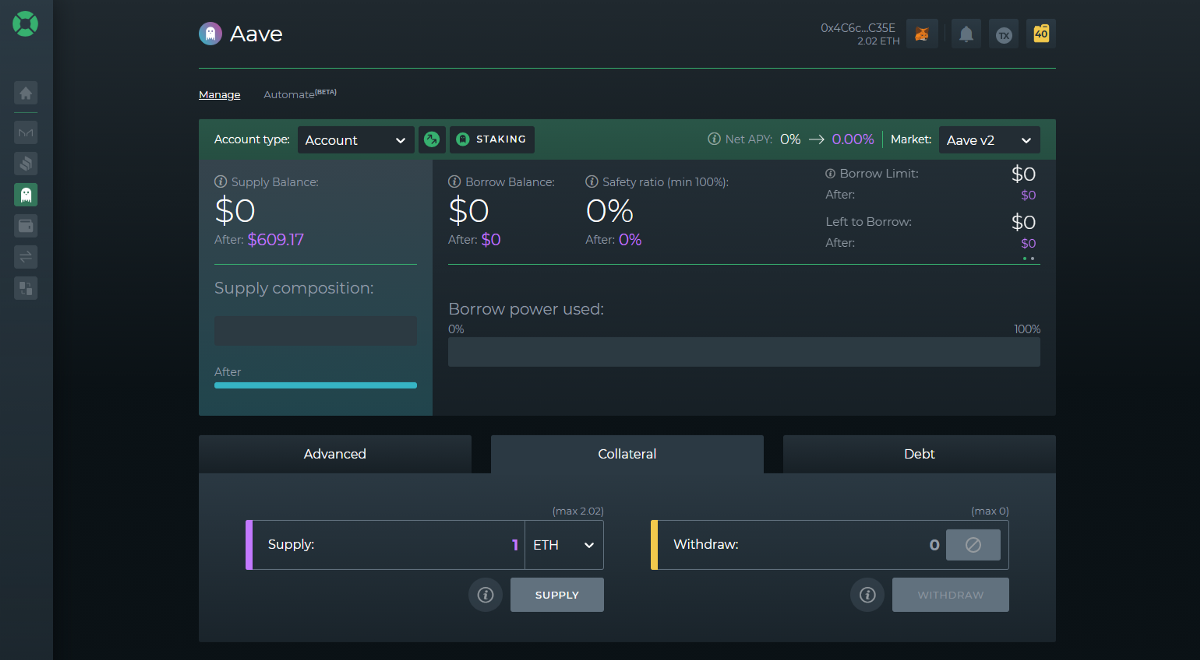Open the Account type dropdown
This screenshot has width=1200, height=660.
[356, 140]
